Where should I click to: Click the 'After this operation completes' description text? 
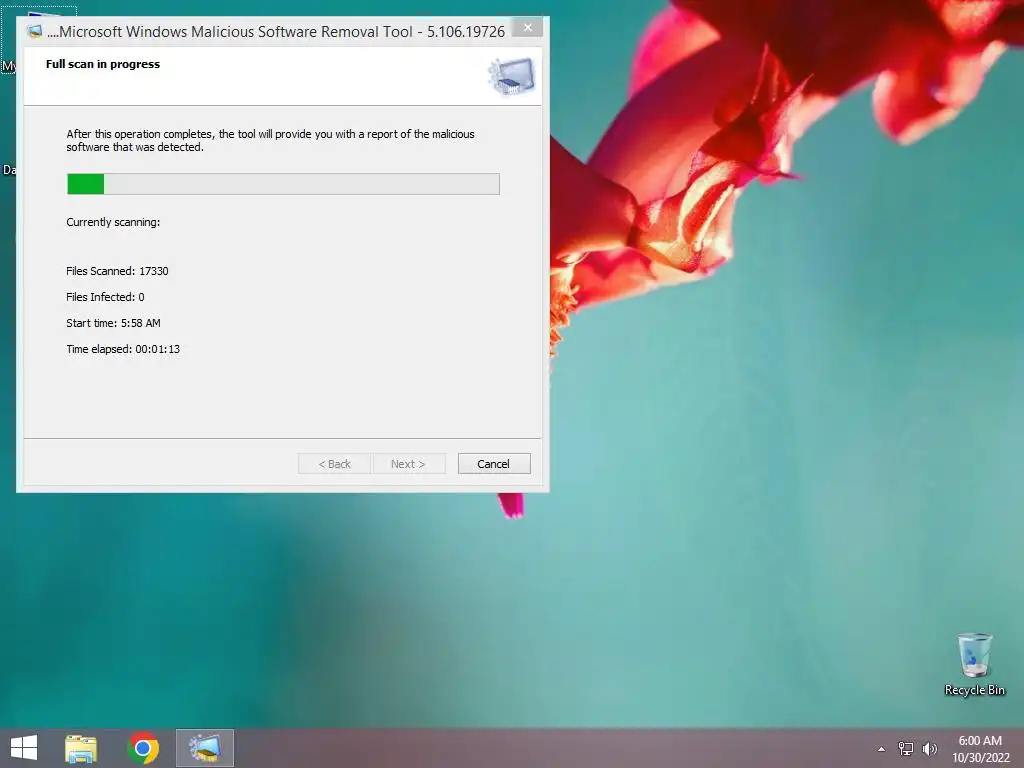point(270,140)
